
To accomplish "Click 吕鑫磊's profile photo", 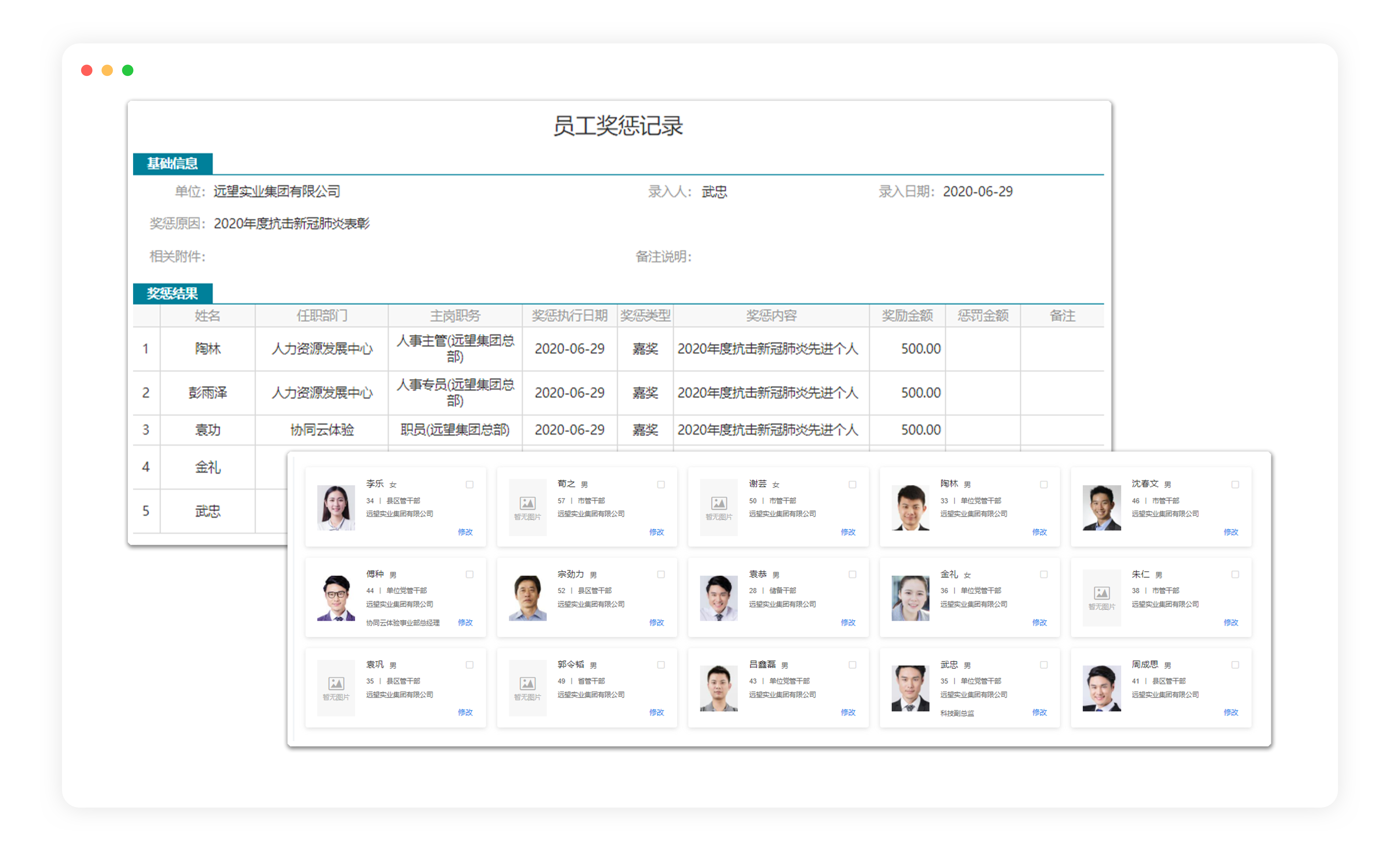I will [719, 688].
